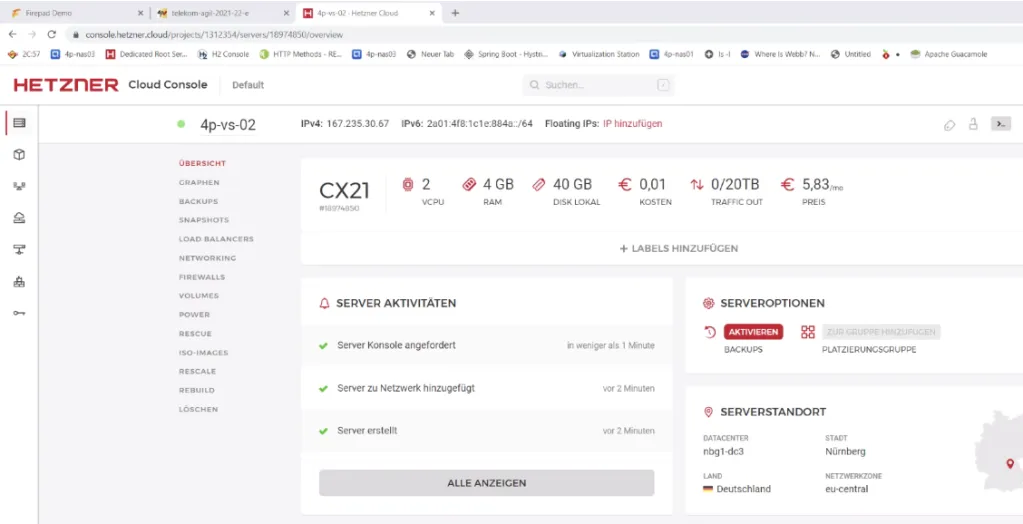The height and width of the screenshot is (524, 1023).
Task: Click the Server erstellt activity row
Action: tap(487, 431)
